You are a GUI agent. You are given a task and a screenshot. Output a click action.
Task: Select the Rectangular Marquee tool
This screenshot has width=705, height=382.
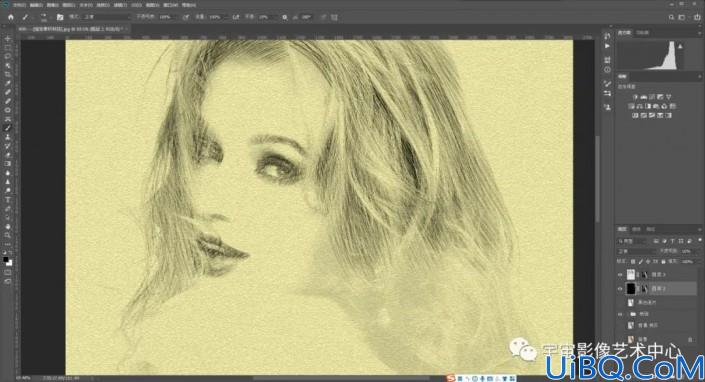[x=8, y=48]
